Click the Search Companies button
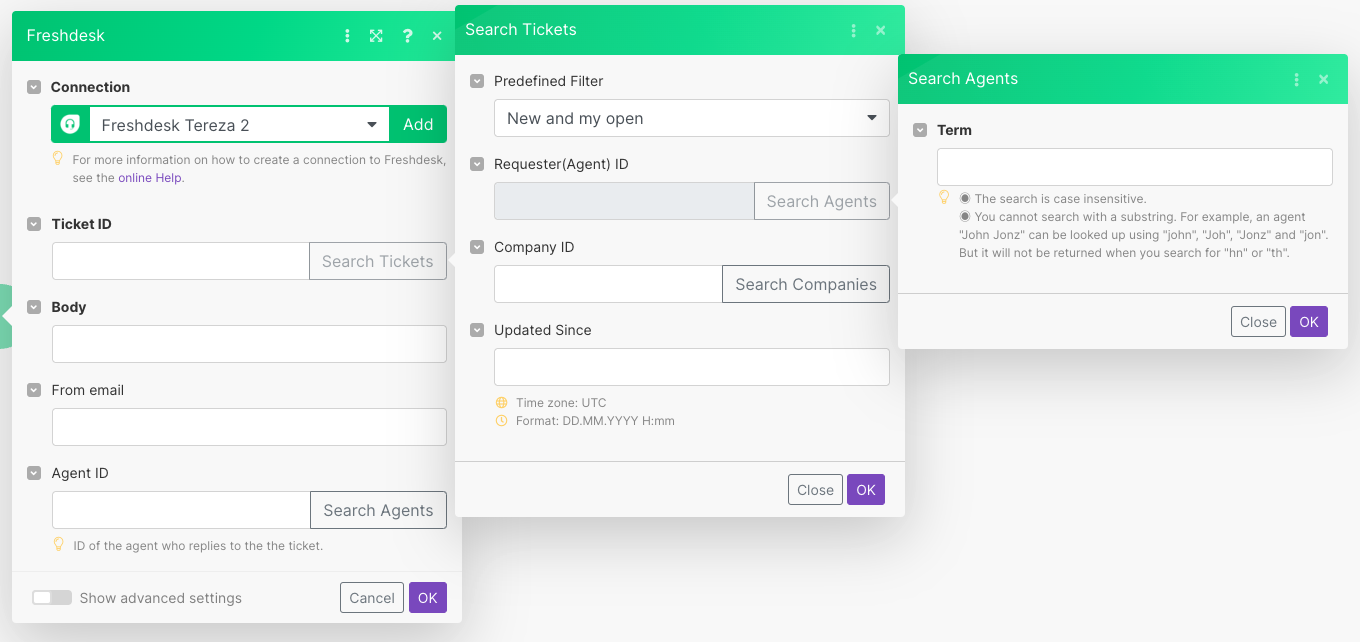1360x642 pixels. tap(805, 284)
